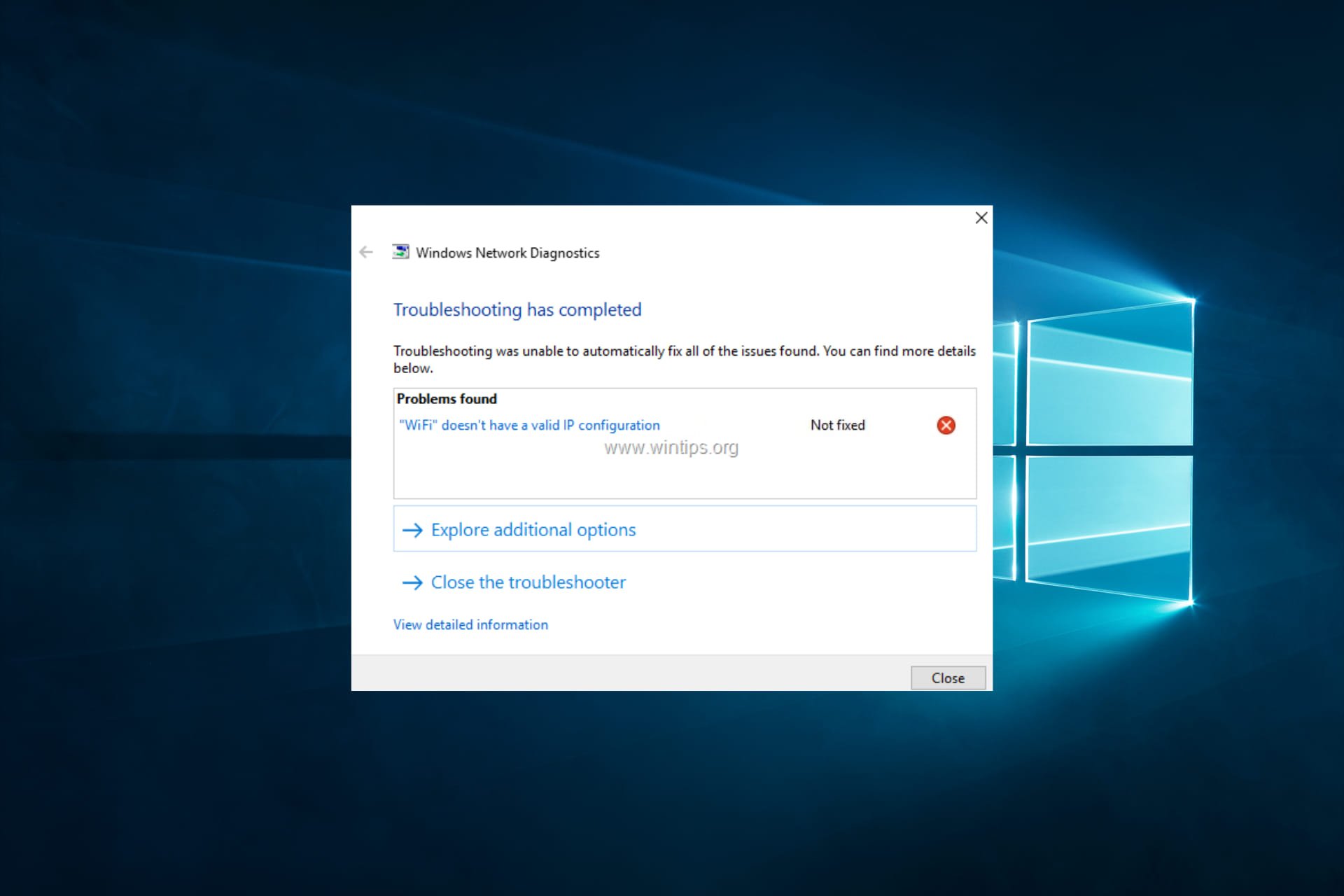Click the Troubleshooting has completed heading
The width and height of the screenshot is (1344, 896).
pyautogui.click(x=517, y=309)
